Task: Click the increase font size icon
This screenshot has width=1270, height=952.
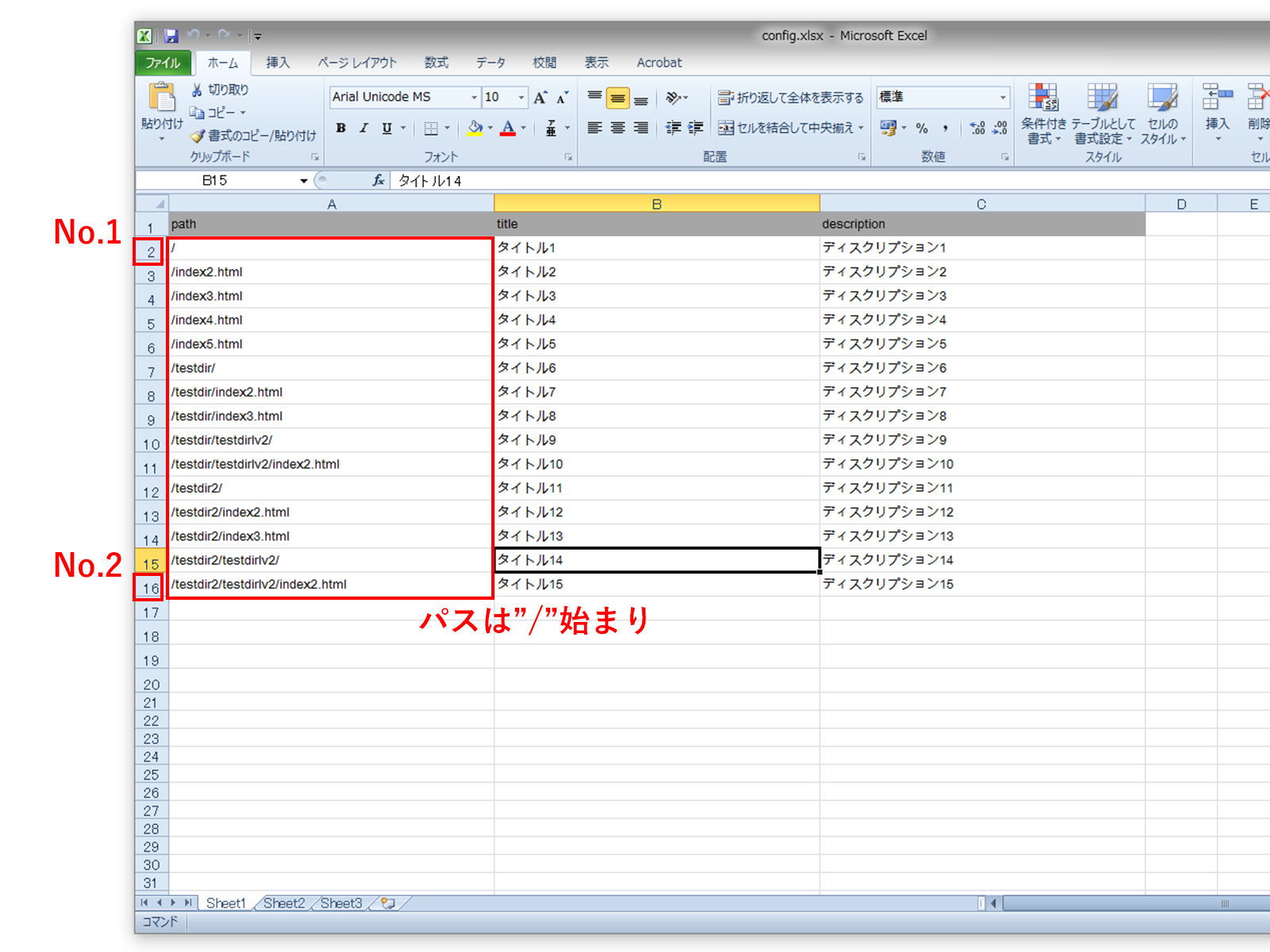Action: click(x=541, y=98)
